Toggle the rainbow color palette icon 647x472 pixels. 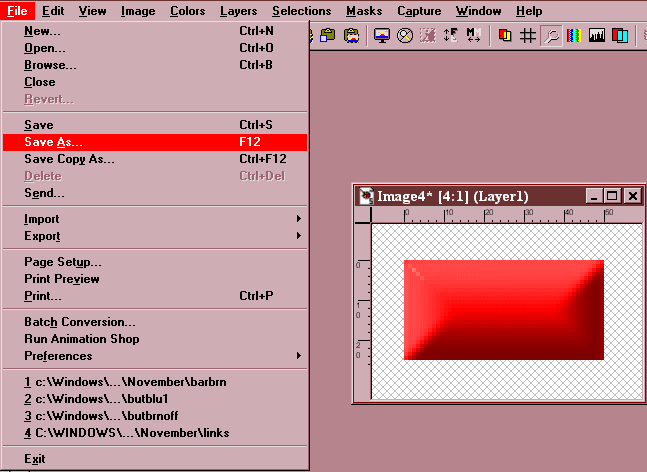pyautogui.click(x=574, y=35)
